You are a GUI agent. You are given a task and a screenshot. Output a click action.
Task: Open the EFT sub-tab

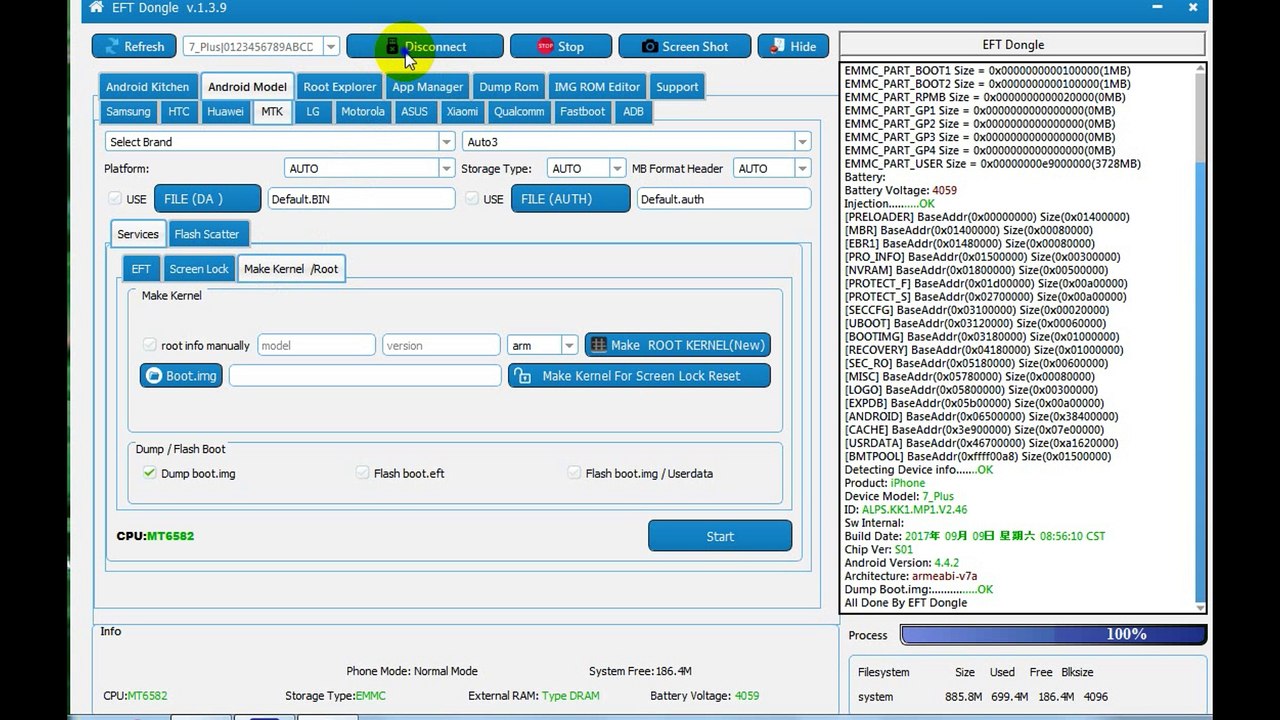click(x=141, y=269)
